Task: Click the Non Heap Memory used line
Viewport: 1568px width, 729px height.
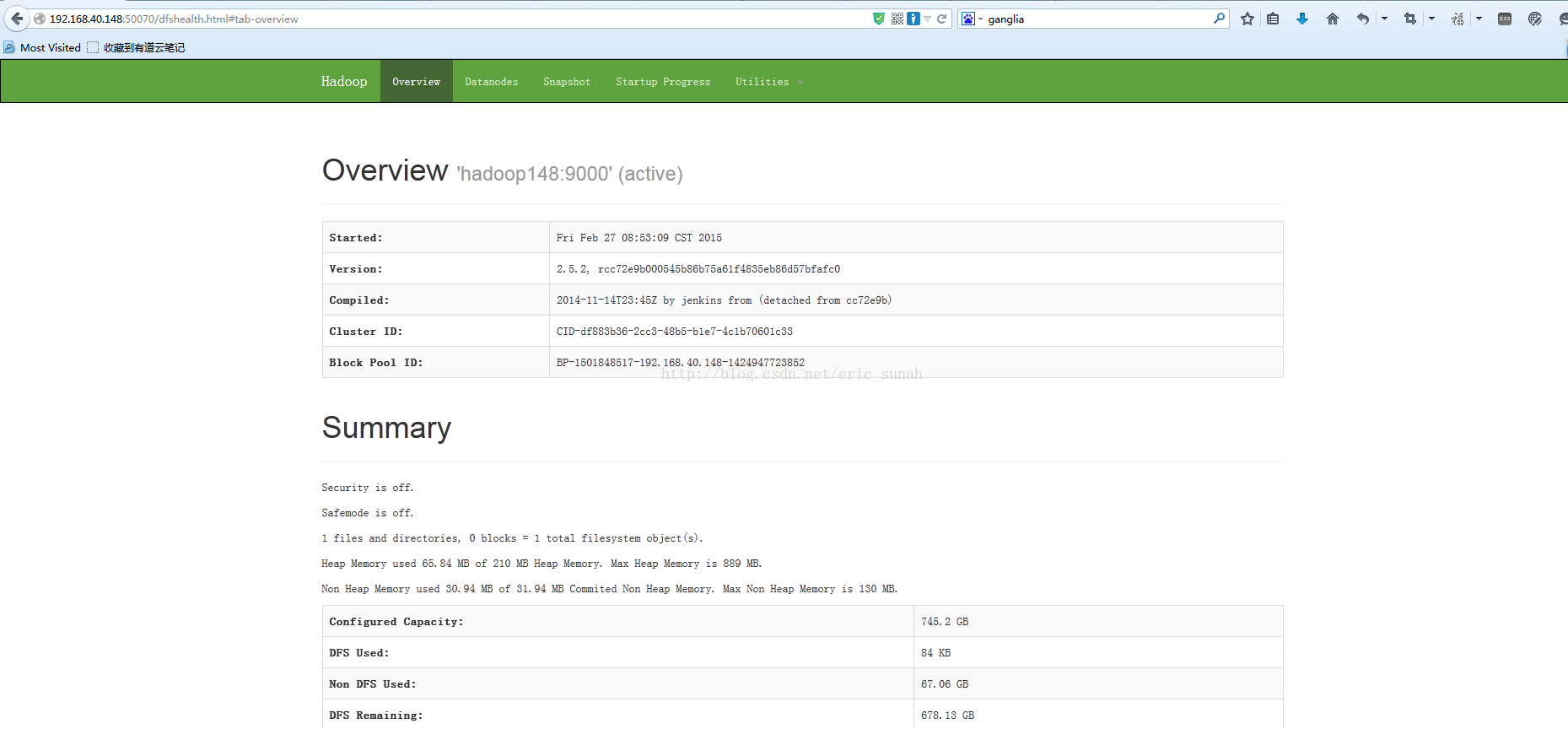Action: coord(610,589)
